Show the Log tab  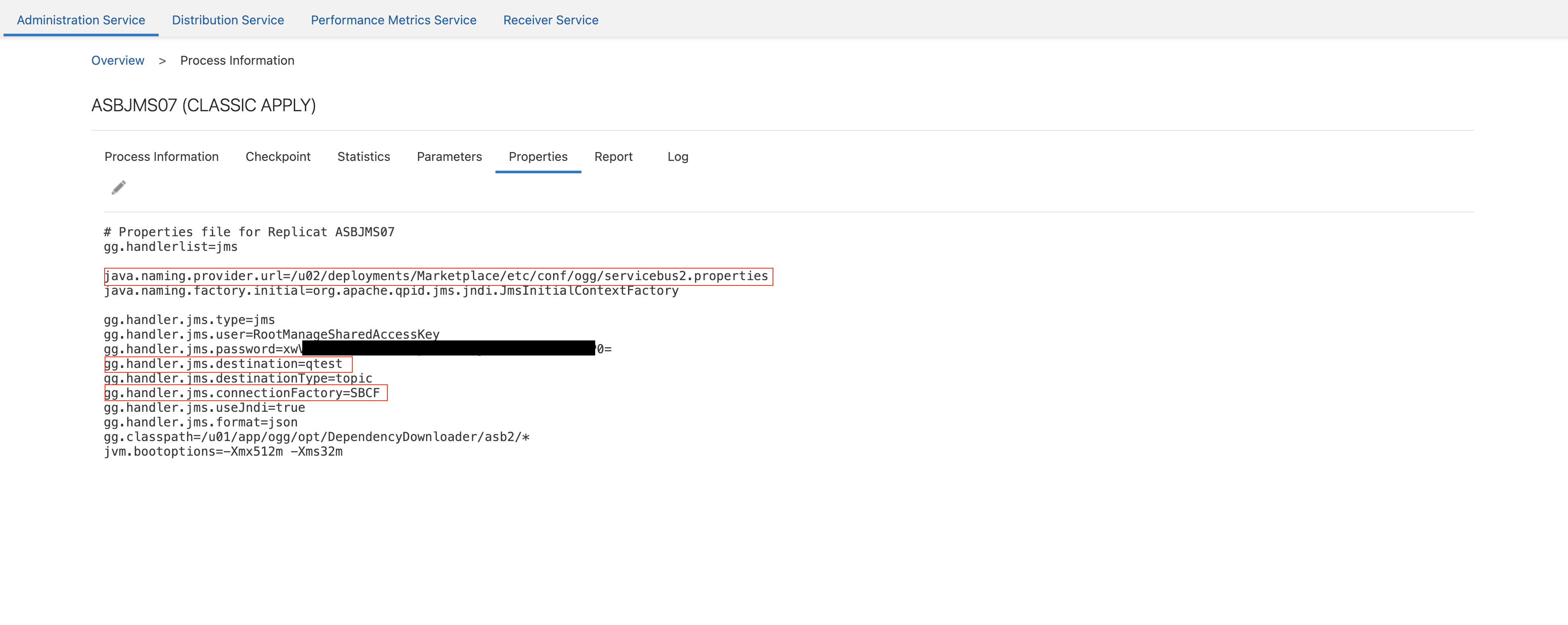[x=678, y=156]
